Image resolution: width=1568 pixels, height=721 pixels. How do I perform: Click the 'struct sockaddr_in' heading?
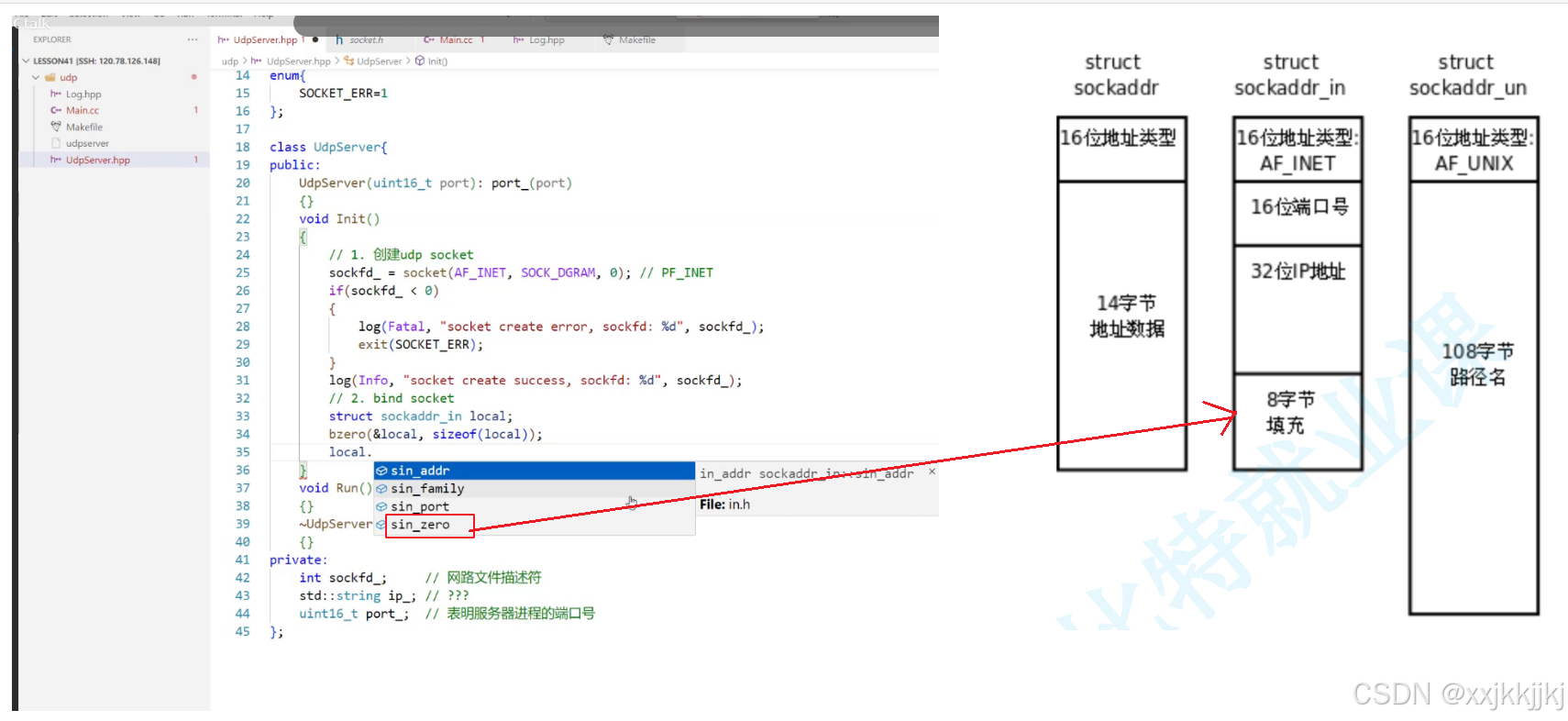[1289, 75]
